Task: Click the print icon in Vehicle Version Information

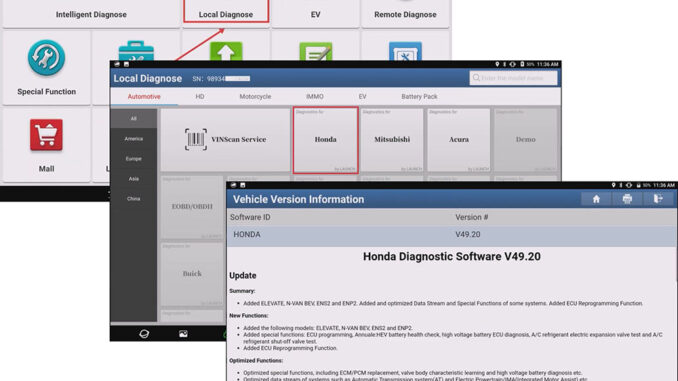Action: click(627, 199)
